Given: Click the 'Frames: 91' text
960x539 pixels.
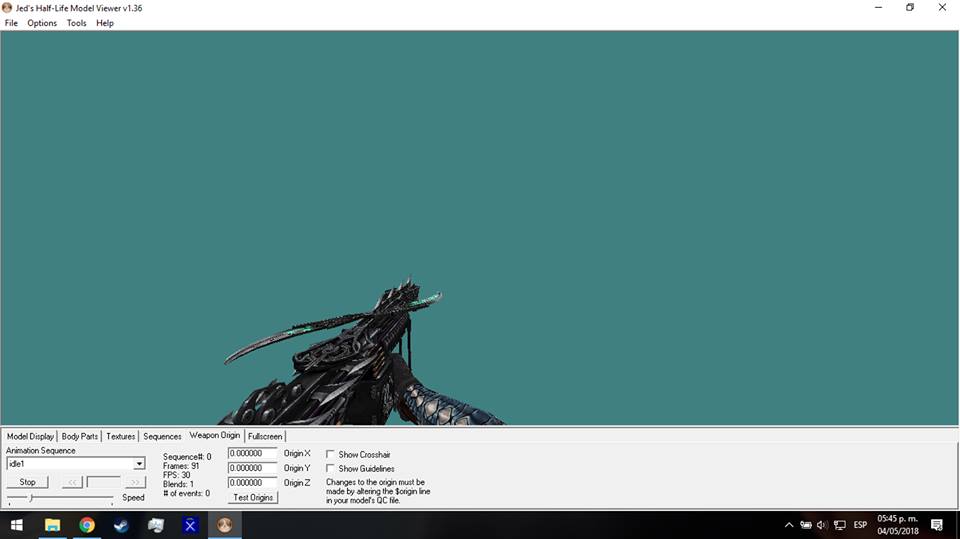Looking at the screenshot, I should coord(181,466).
